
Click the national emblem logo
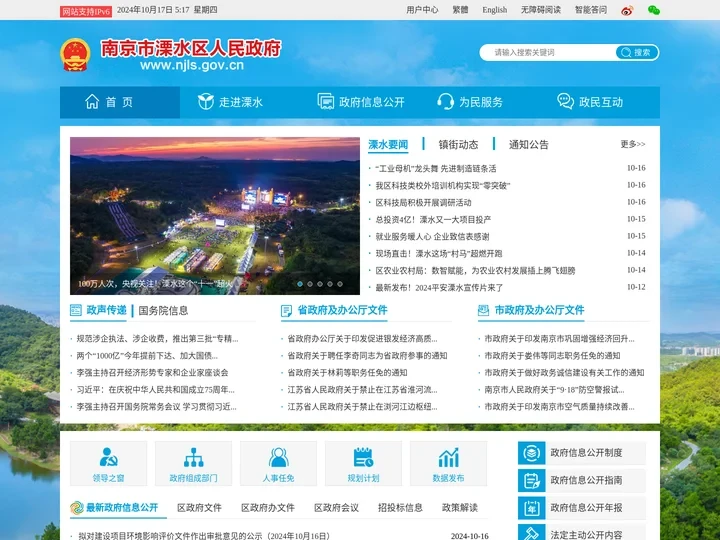[x=75, y=55]
